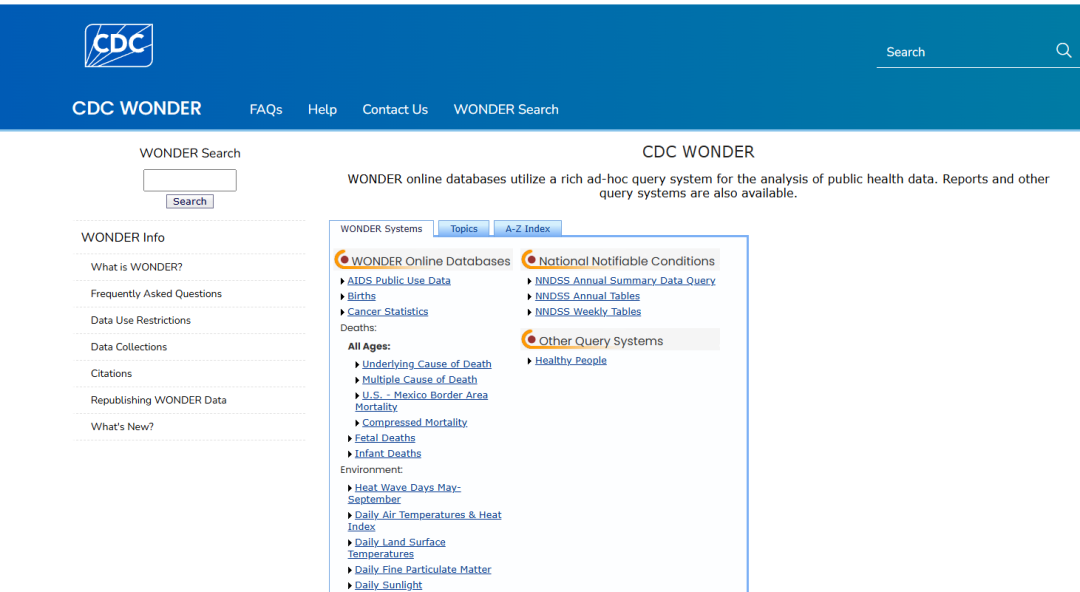Switch to the Topics tab
The height and width of the screenshot is (592, 1080).
pyautogui.click(x=464, y=229)
